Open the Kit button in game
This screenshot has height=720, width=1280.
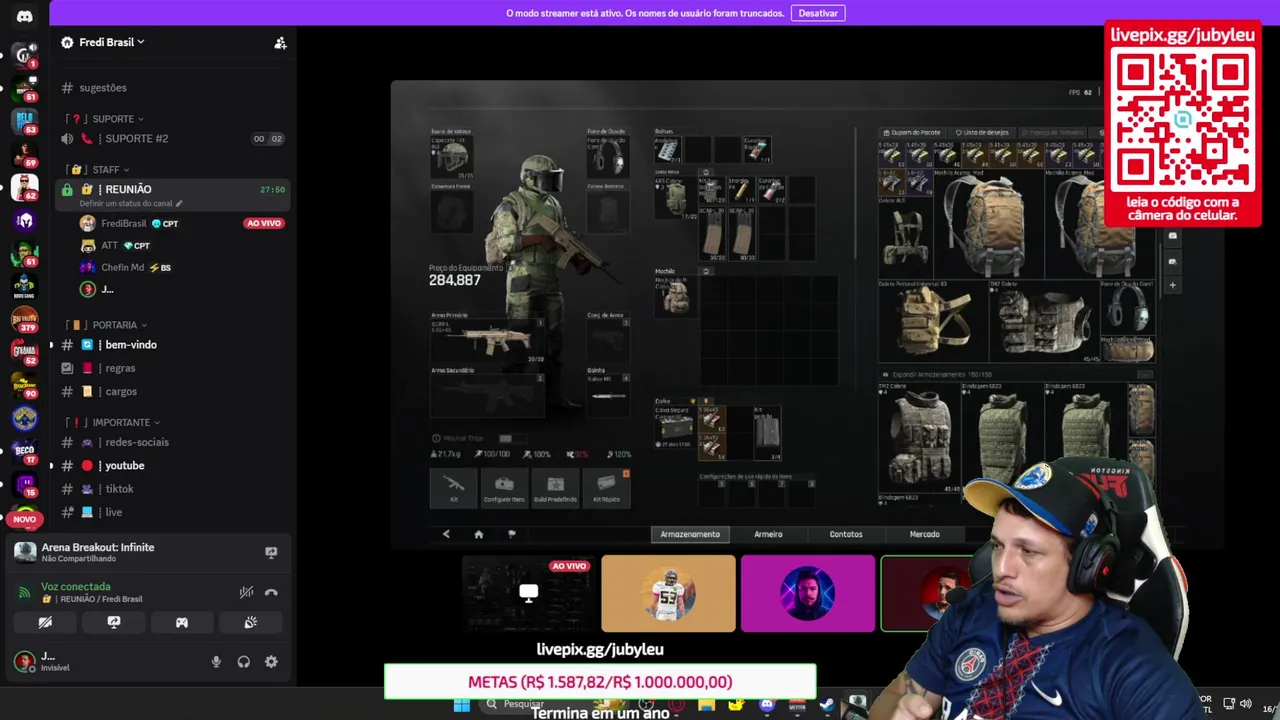453,488
